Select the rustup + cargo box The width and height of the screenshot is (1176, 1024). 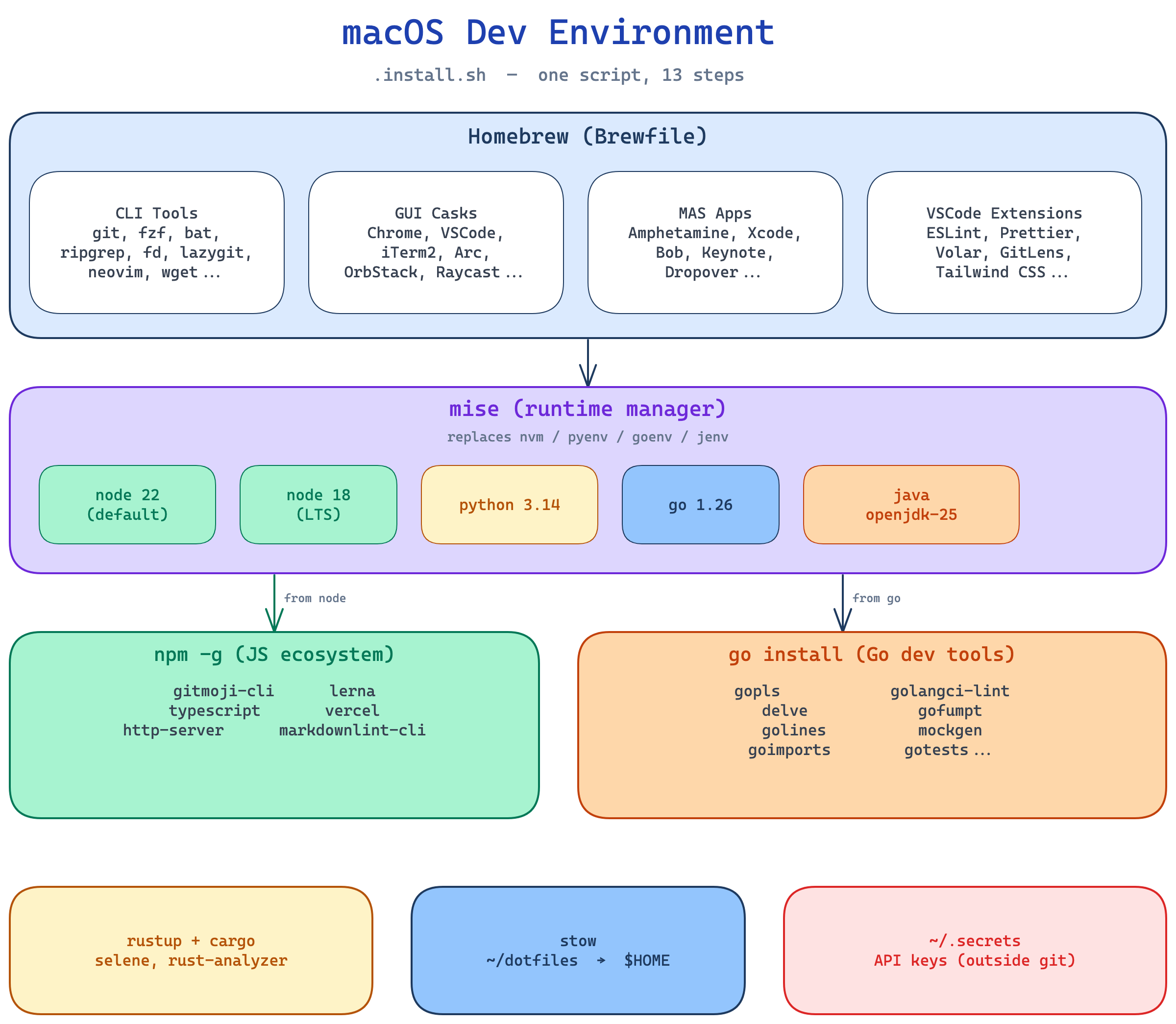click(191, 951)
